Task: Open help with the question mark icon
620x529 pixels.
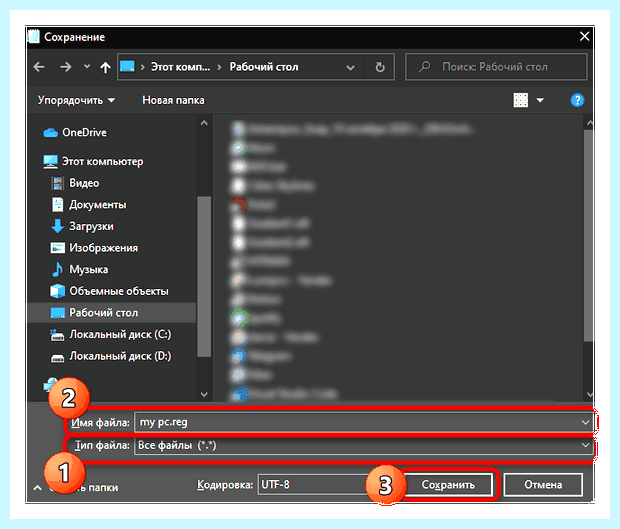Action: (577, 100)
